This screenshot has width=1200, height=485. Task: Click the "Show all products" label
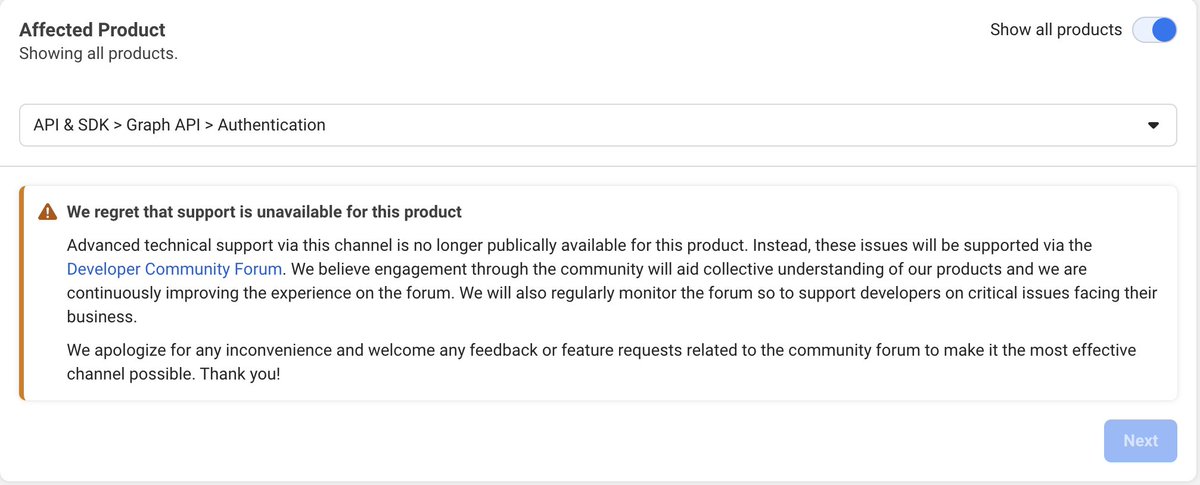(x=1056, y=30)
